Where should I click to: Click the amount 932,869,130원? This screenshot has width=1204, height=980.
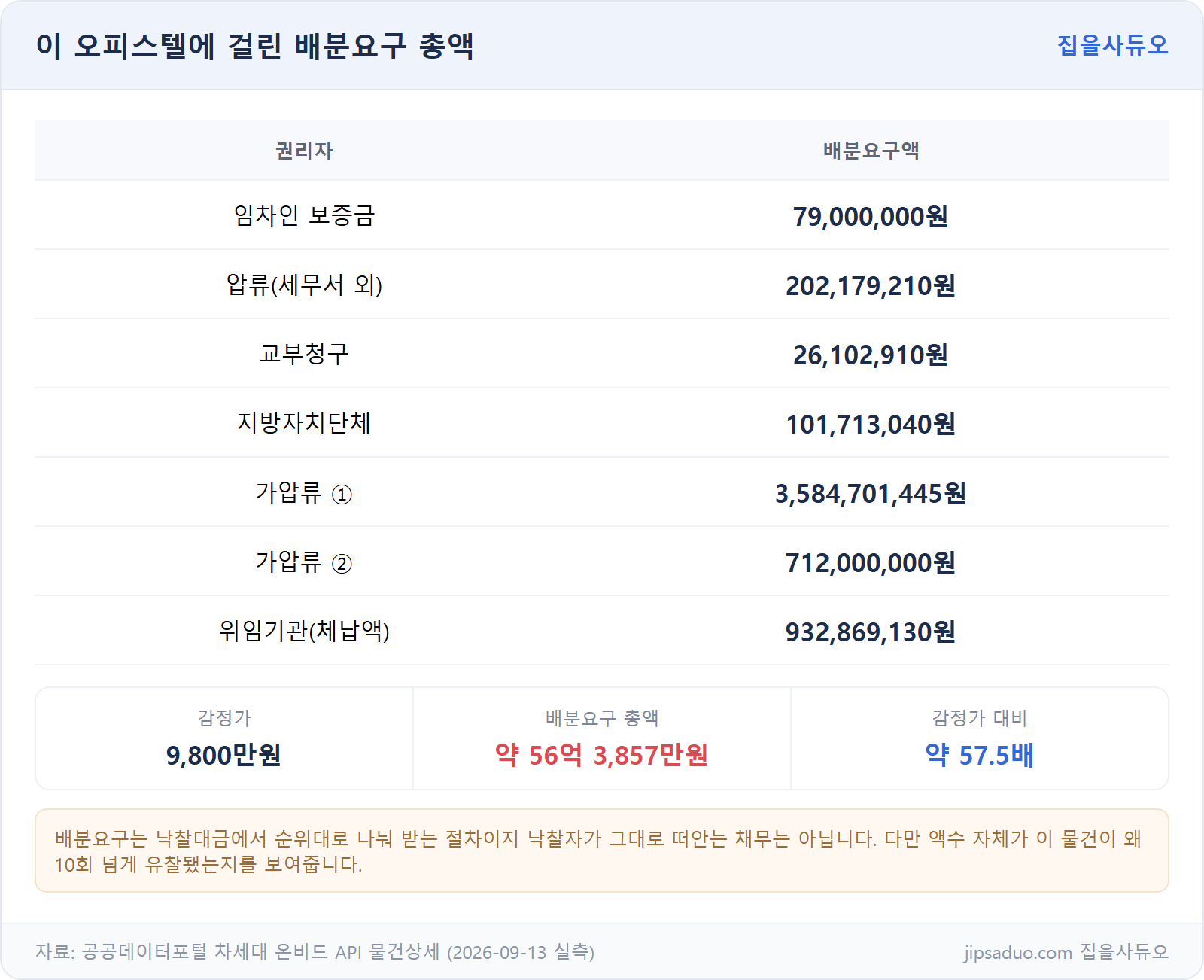[x=871, y=632]
